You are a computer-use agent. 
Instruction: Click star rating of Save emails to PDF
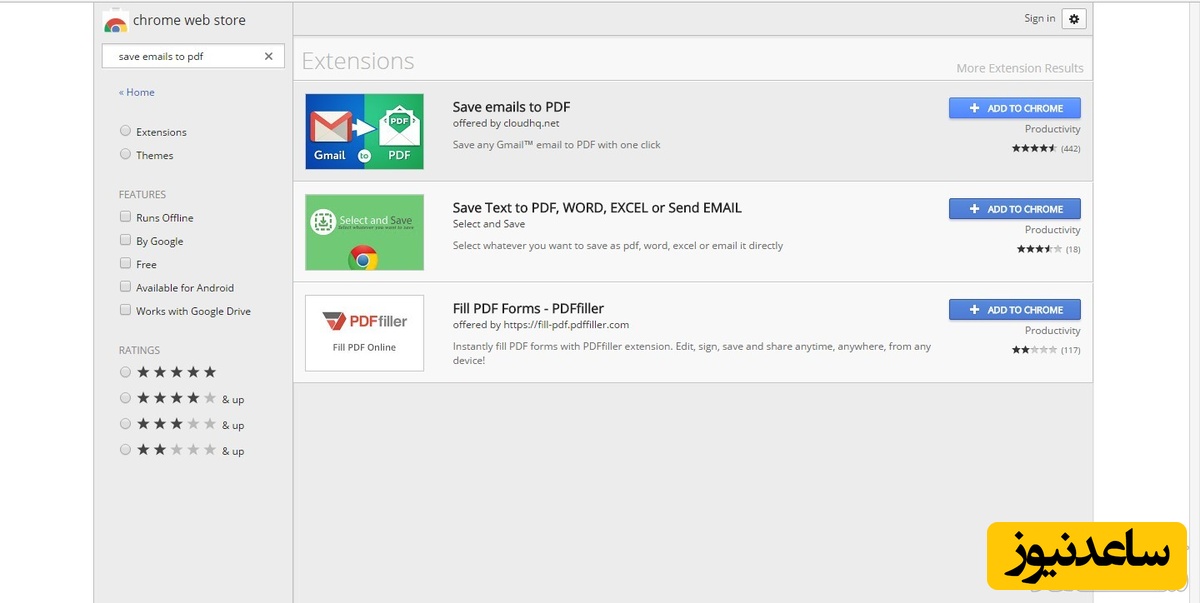pos(1034,148)
